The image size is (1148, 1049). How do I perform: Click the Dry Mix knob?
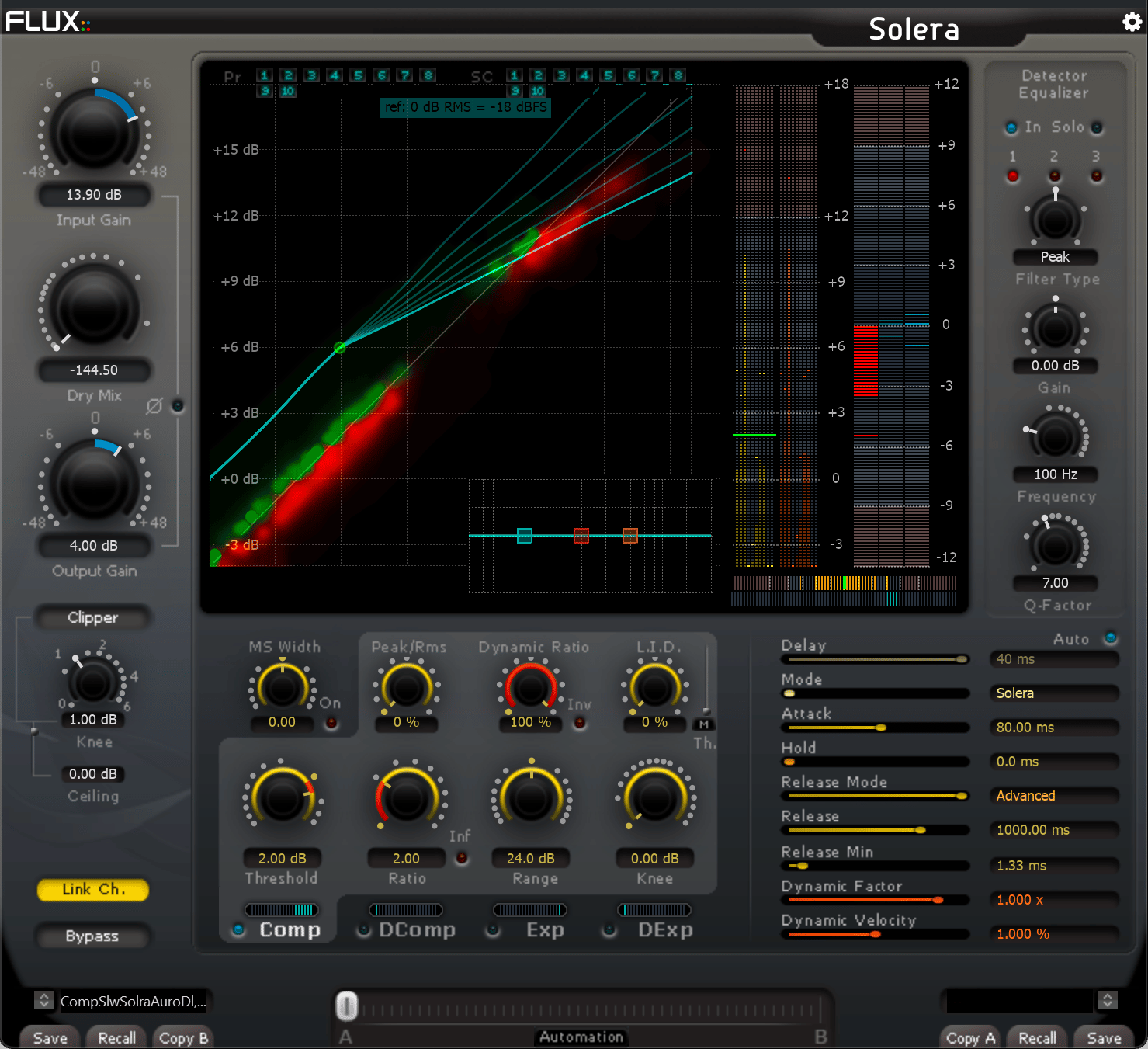95,306
